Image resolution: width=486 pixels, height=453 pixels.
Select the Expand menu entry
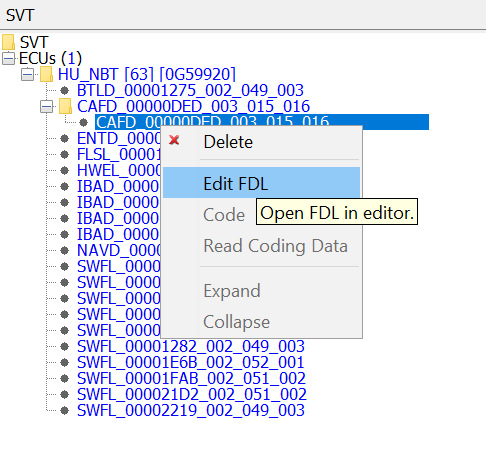(232, 291)
